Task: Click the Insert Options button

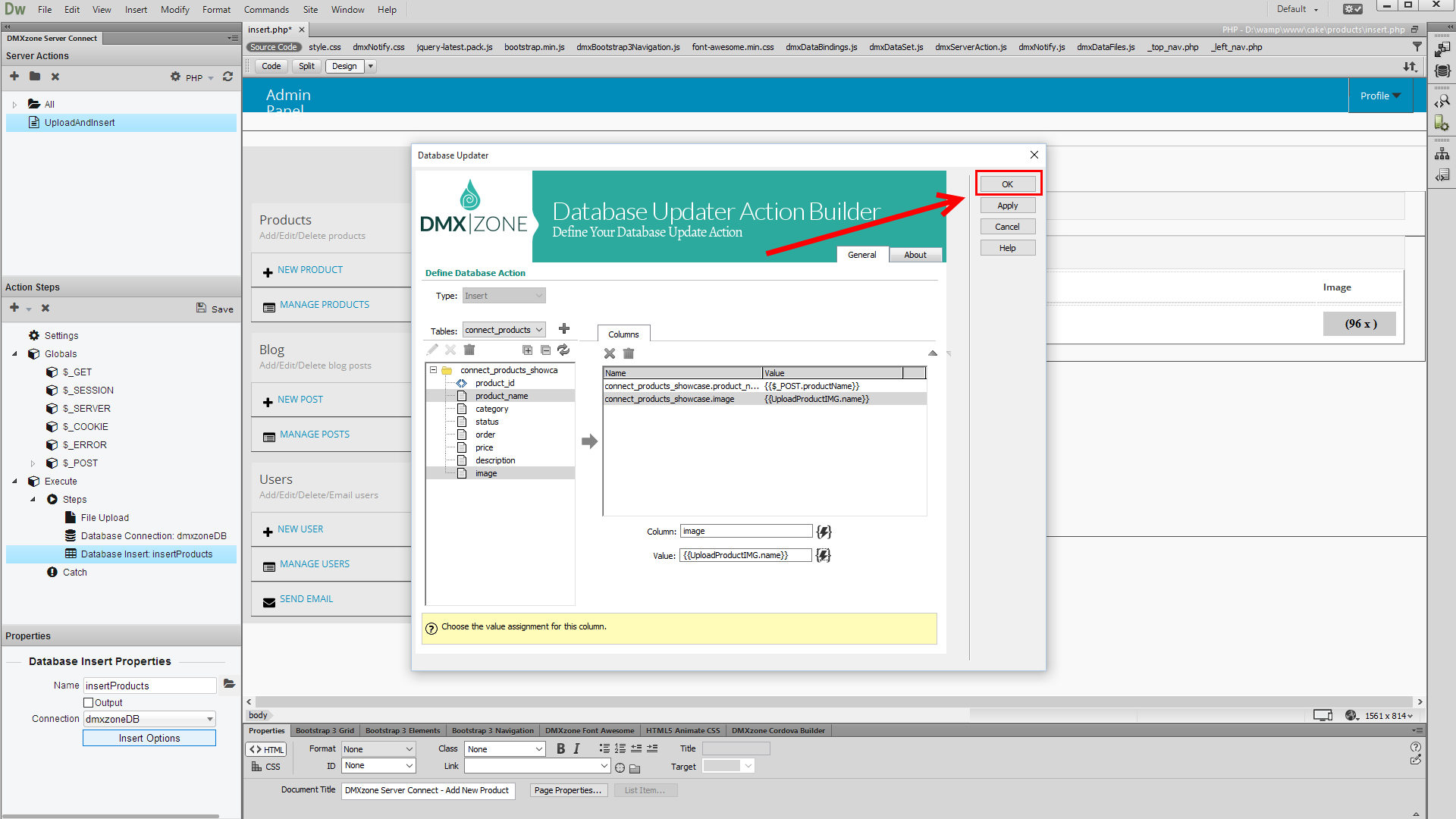Action: [149, 738]
